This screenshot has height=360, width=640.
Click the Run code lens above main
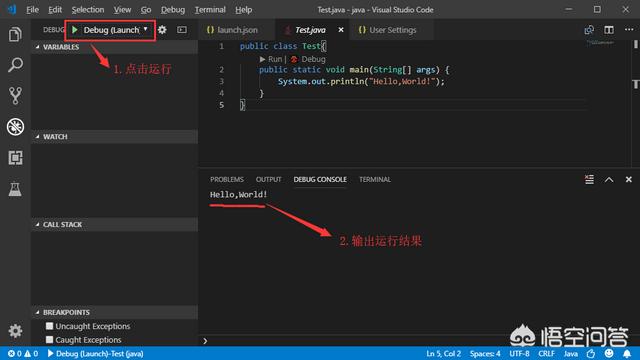tap(271, 59)
